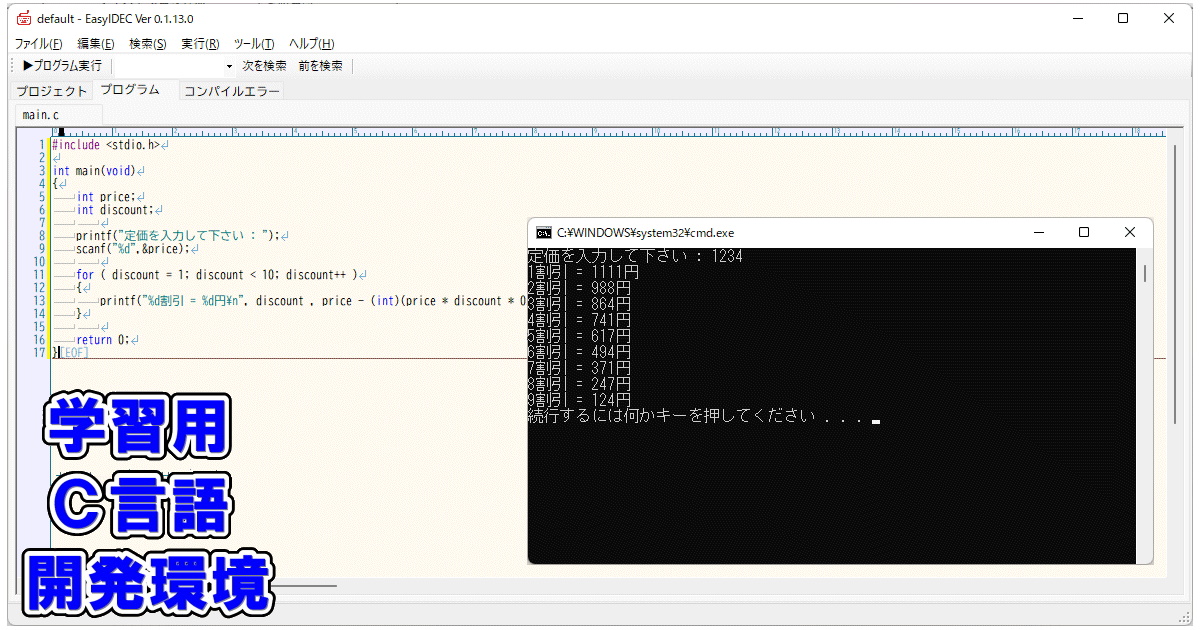Click cmd output line '1割引 = 1111円'
This screenshot has width=1200, height=630.
[x=583, y=272]
